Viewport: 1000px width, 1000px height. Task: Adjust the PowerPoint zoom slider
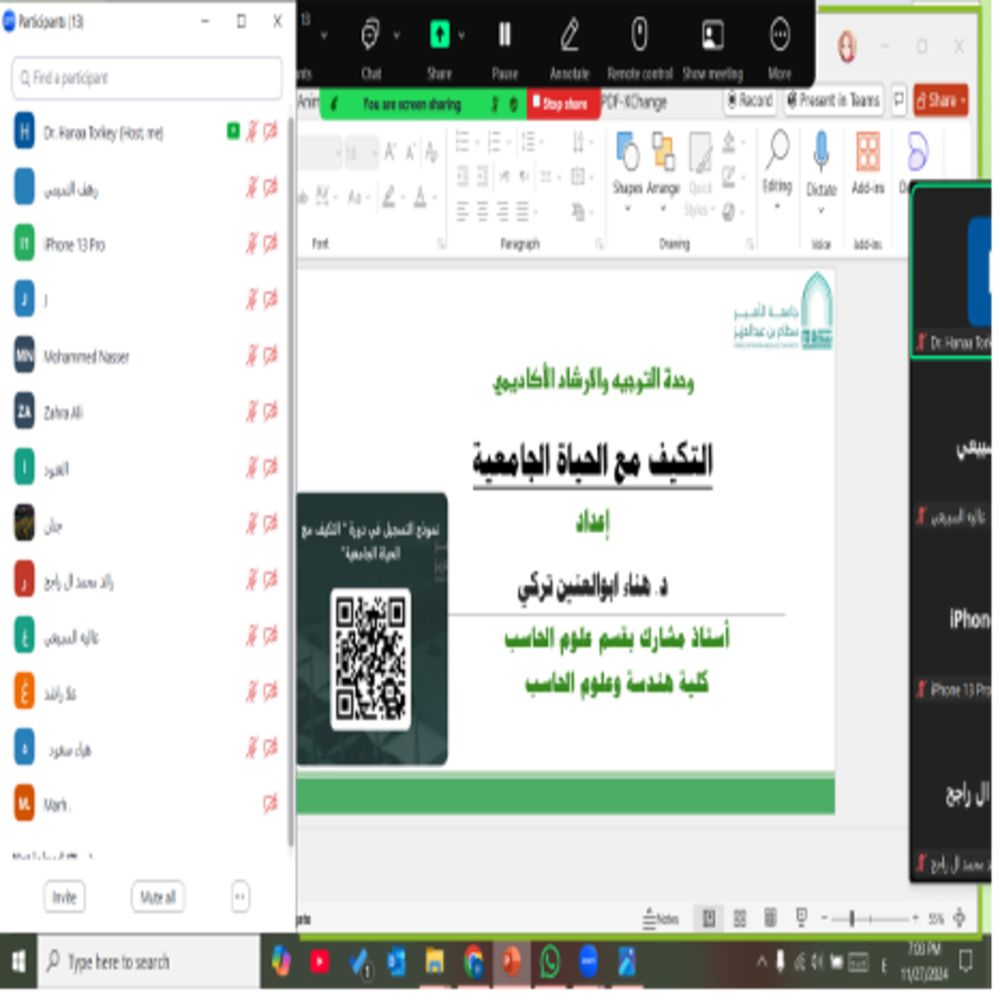tap(852, 918)
